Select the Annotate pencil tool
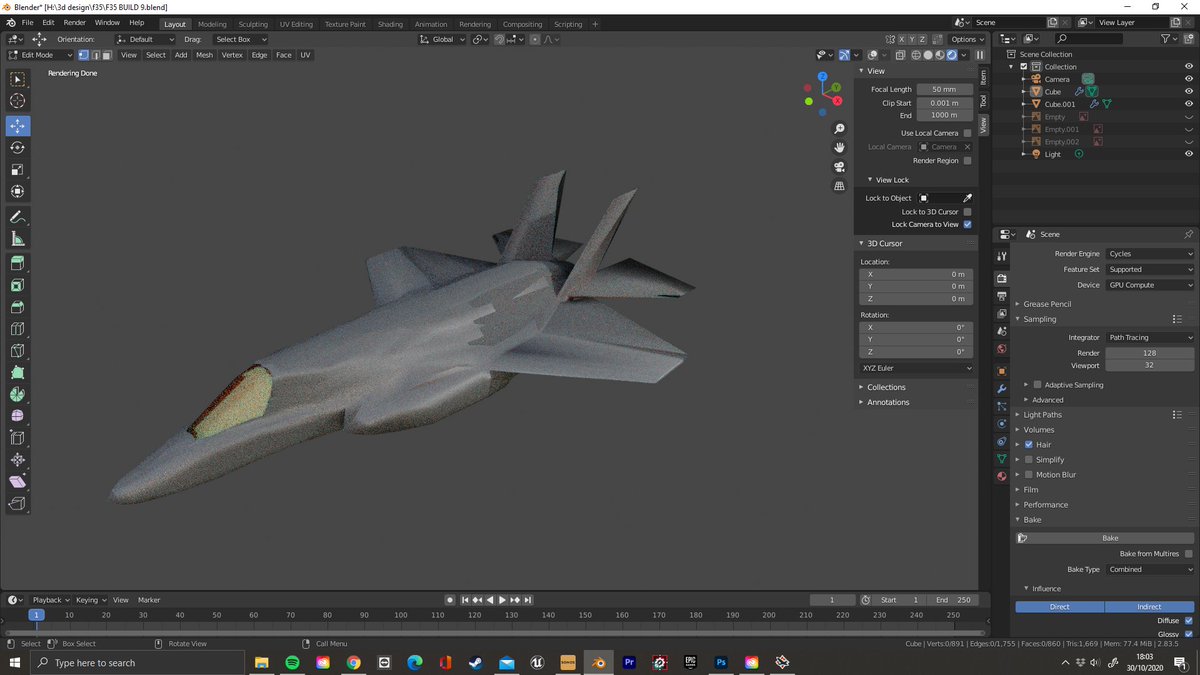This screenshot has height=675, width=1200. [18, 217]
